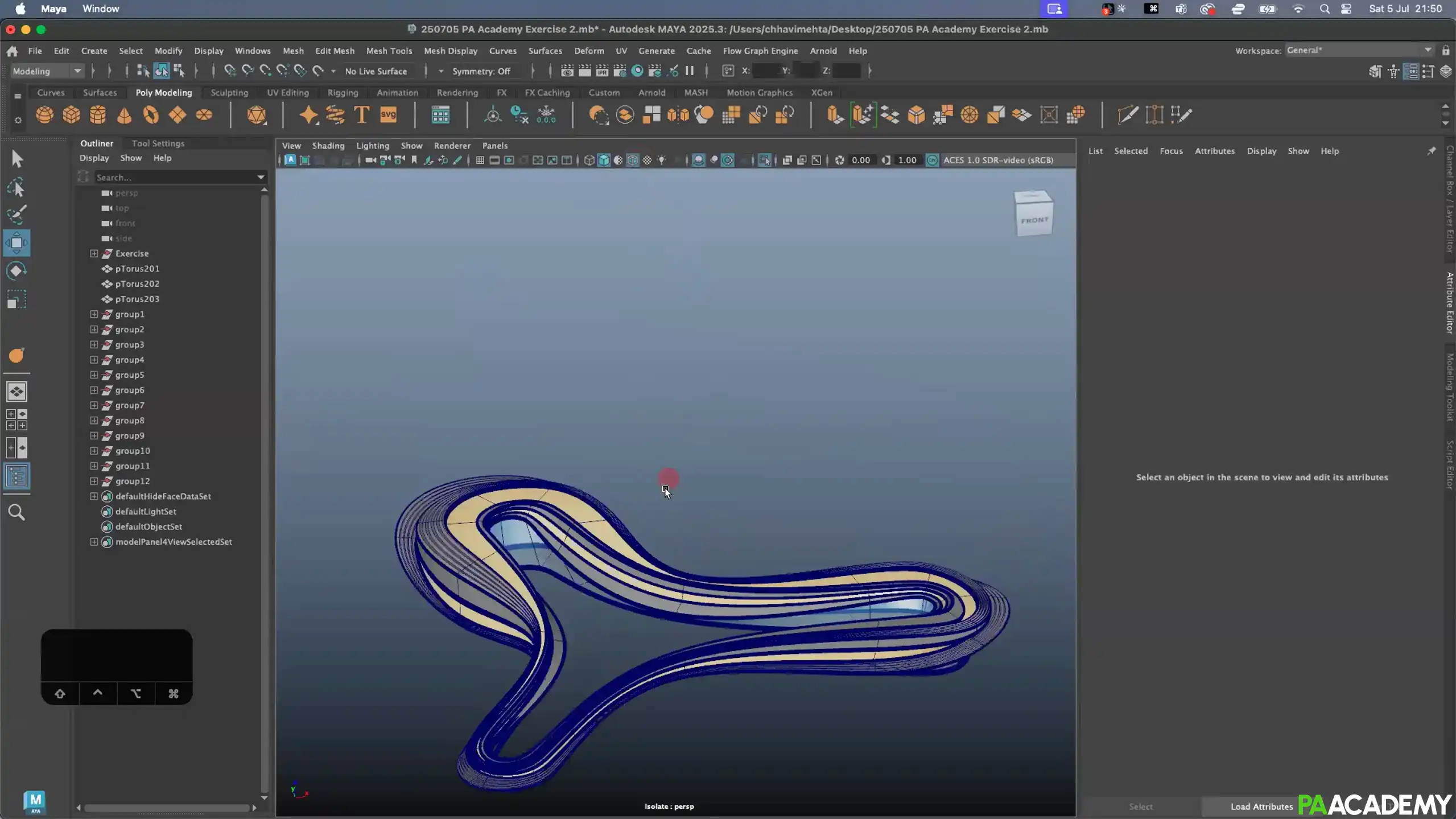Open the Mesh Tools menu
Image resolution: width=1456 pixels, height=819 pixels.
click(x=389, y=51)
